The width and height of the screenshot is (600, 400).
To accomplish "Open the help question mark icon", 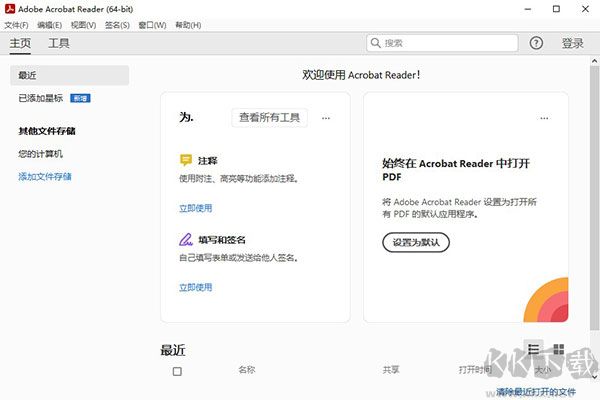I will click(536, 43).
